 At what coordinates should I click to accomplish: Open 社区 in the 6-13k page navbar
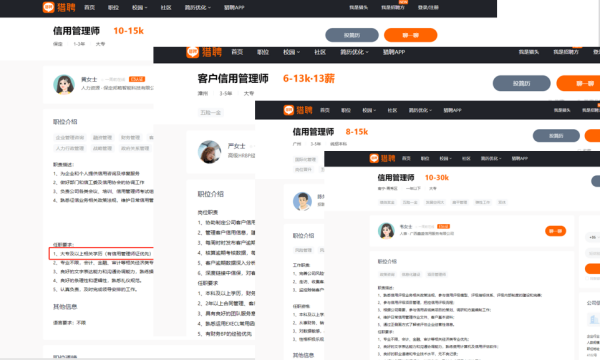[x=320, y=52]
